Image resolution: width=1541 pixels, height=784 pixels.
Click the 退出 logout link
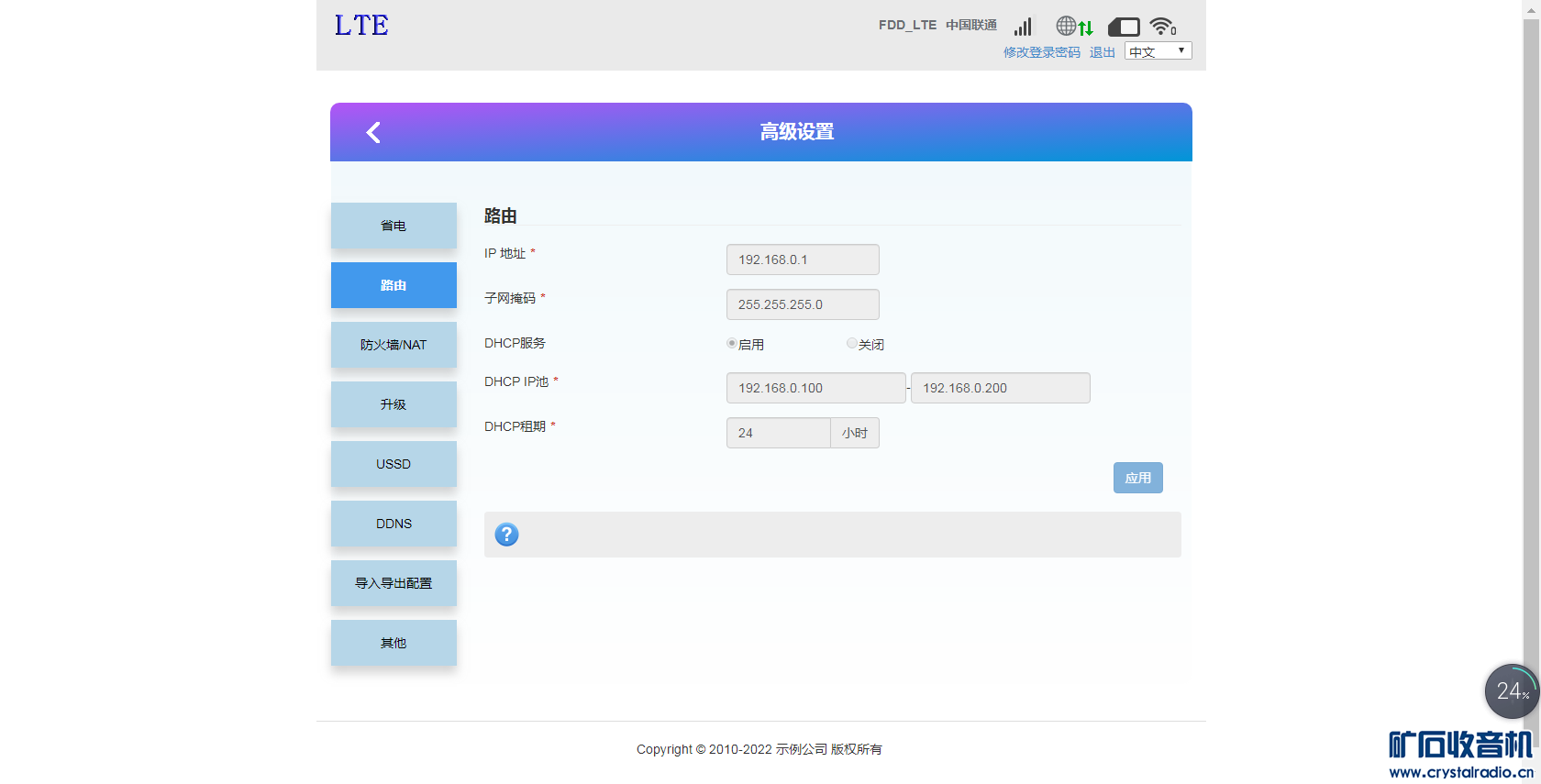(1103, 52)
